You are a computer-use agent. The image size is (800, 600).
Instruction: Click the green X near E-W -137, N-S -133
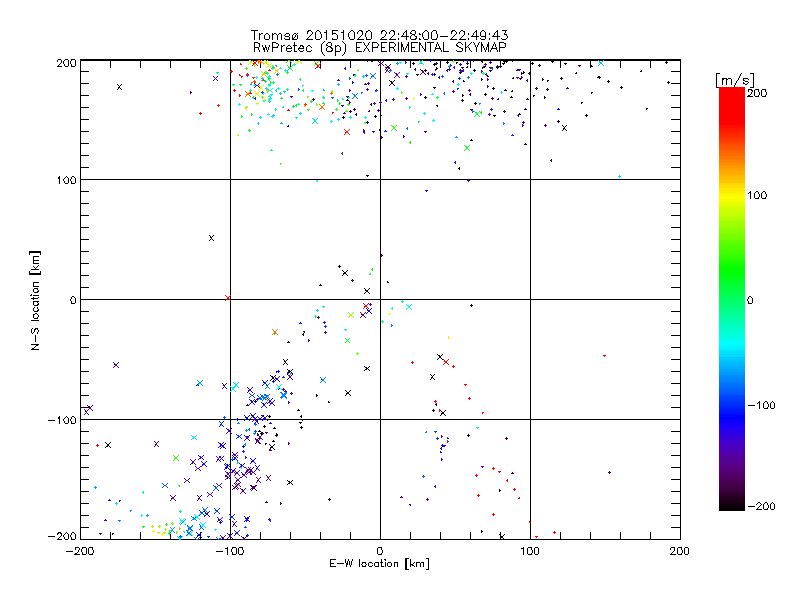176,458
